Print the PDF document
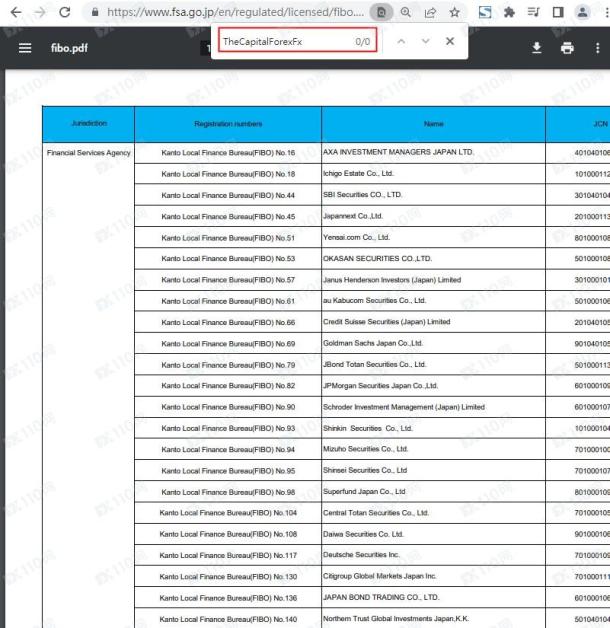This screenshot has width=610, height=628. tap(567, 48)
